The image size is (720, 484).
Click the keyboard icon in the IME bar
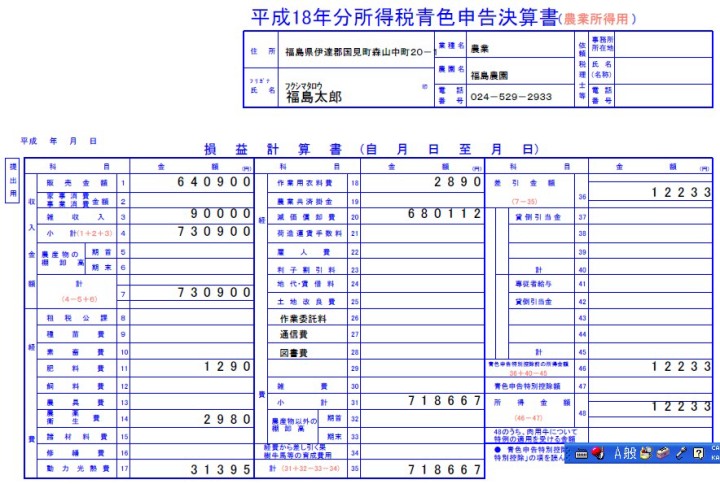click(581, 454)
